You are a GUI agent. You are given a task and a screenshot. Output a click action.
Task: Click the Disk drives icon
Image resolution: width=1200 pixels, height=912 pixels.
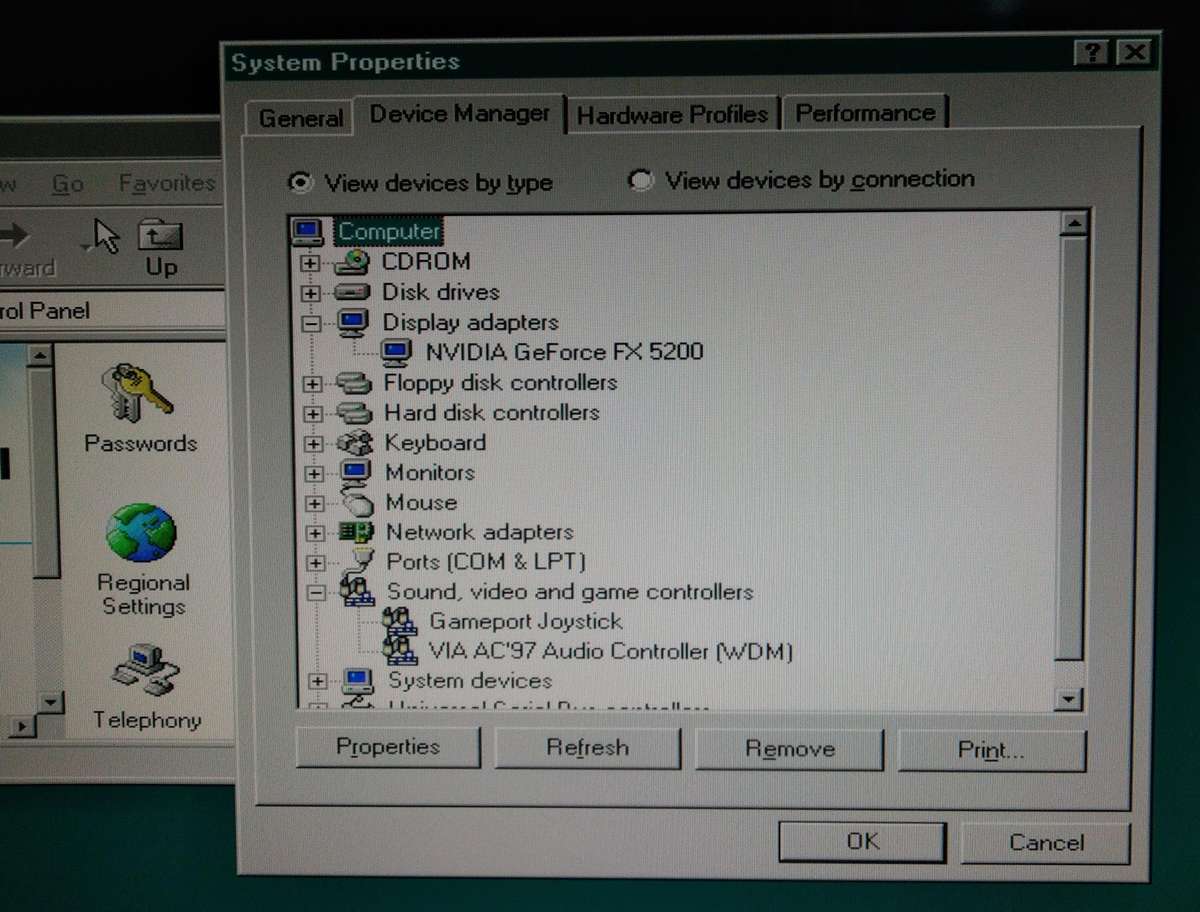pyautogui.click(x=352, y=292)
